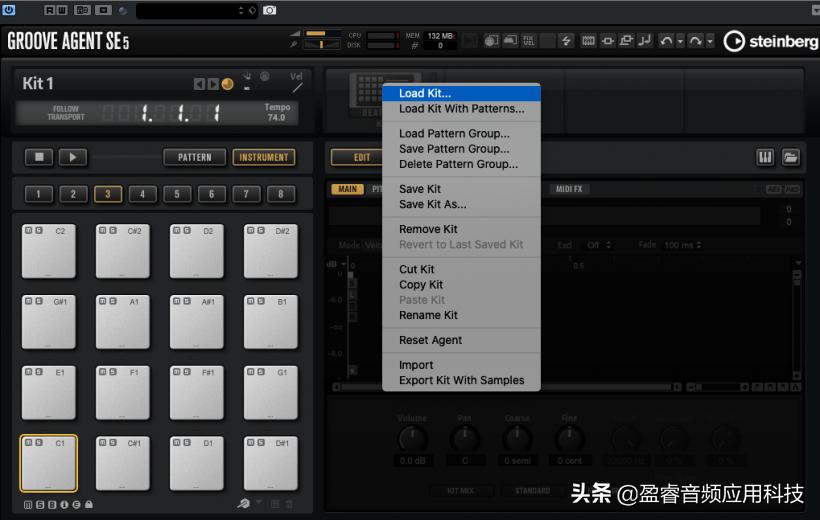Choose Load Kit With Patterns...

(461, 109)
